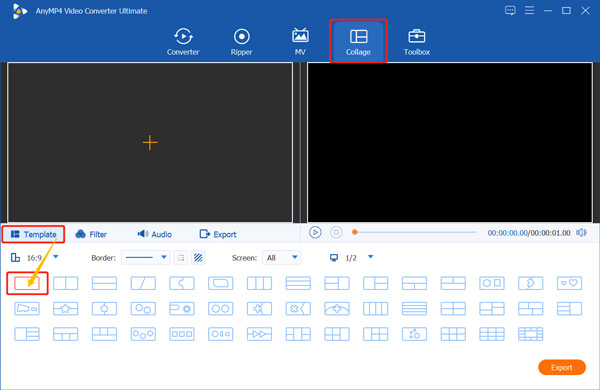Stop the preview playback

click(336, 232)
